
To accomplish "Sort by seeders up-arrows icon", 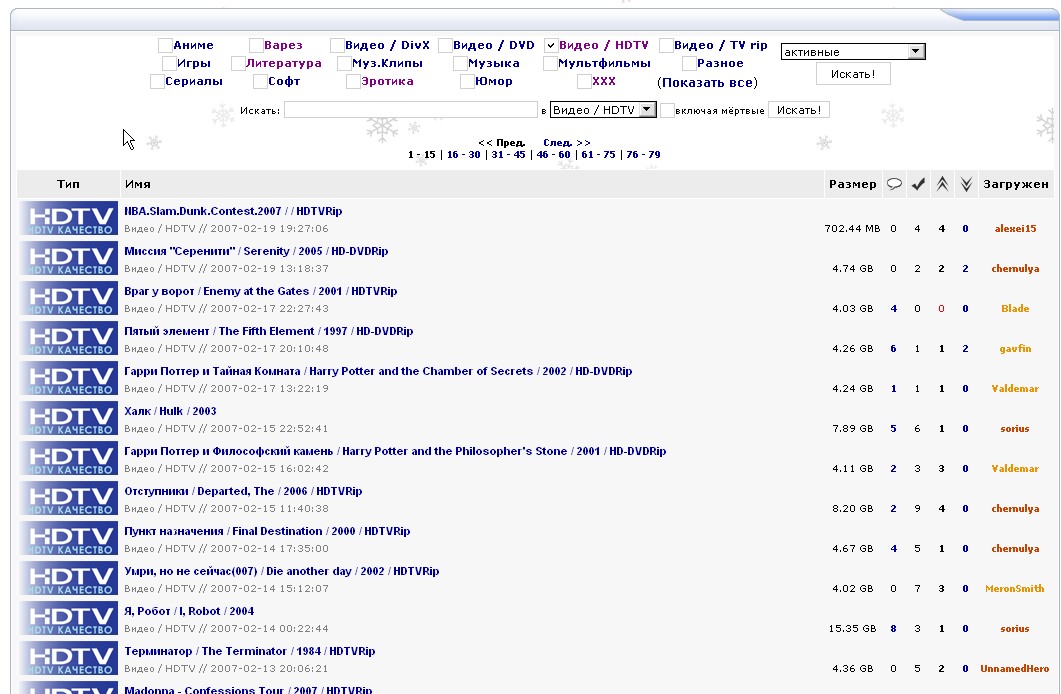I will (x=942, y=184).
